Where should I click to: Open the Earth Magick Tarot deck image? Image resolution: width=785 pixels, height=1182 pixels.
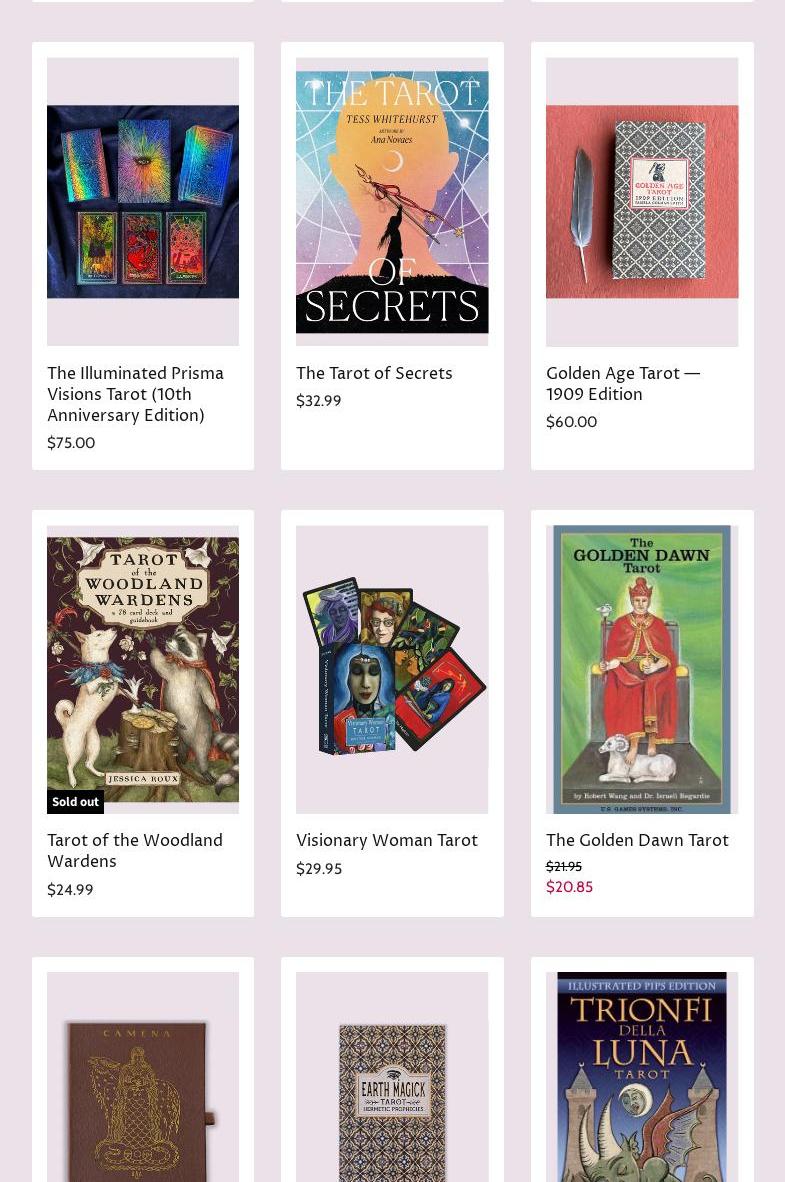click(x=392, y=1077)
